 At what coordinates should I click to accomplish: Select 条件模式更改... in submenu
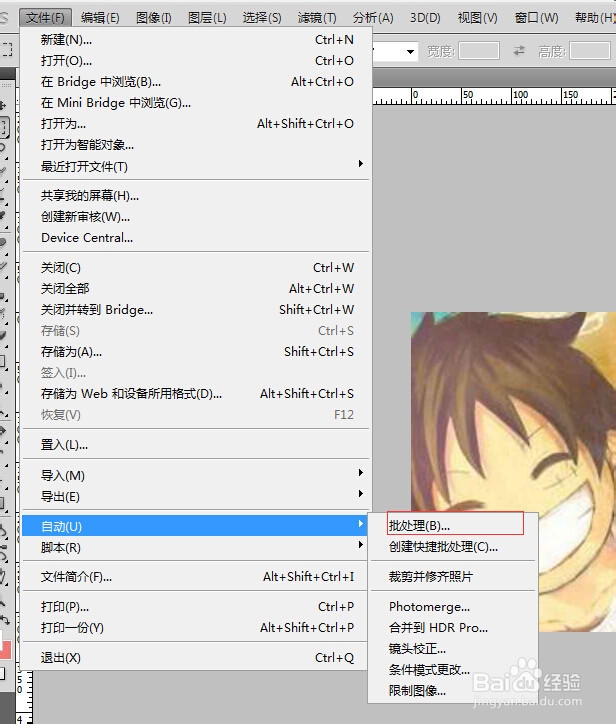[x=453, y=670]
